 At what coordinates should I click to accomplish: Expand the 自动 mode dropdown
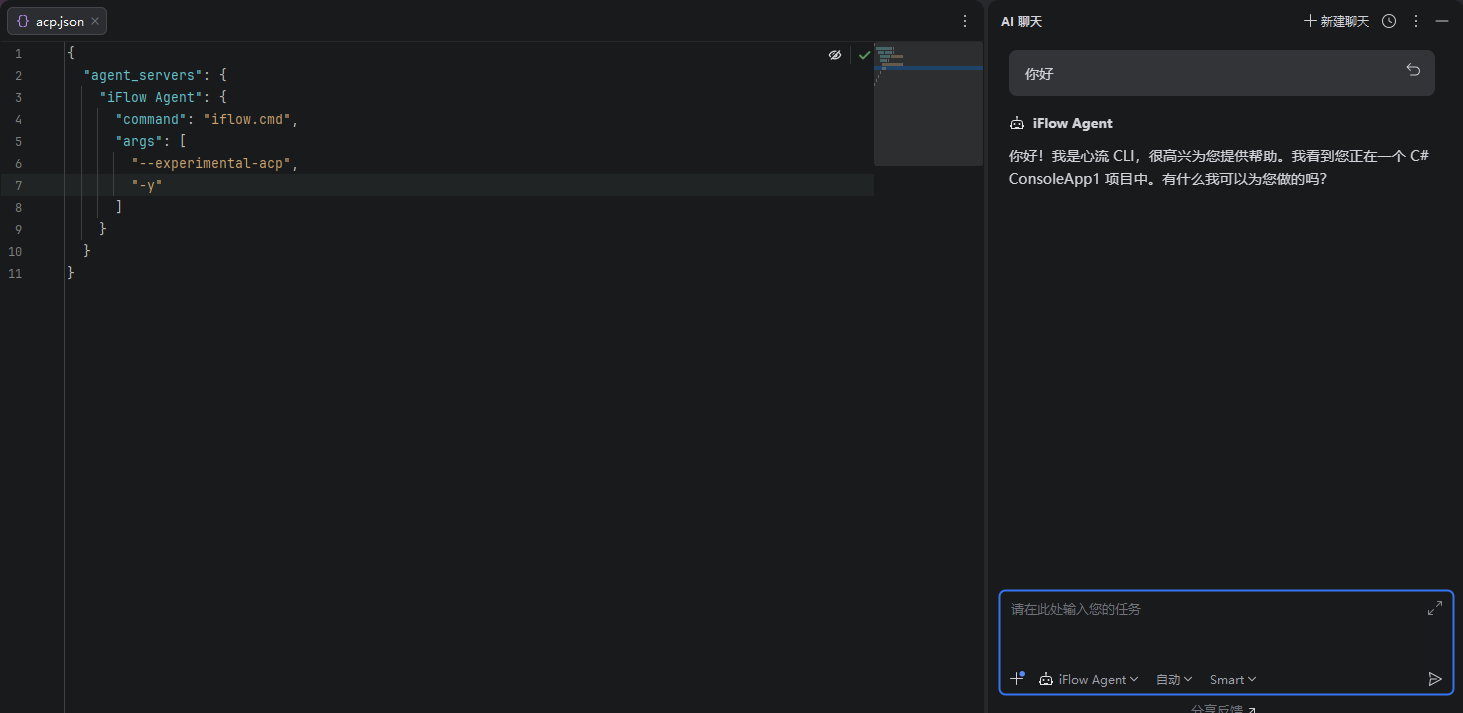point(1174,679)
